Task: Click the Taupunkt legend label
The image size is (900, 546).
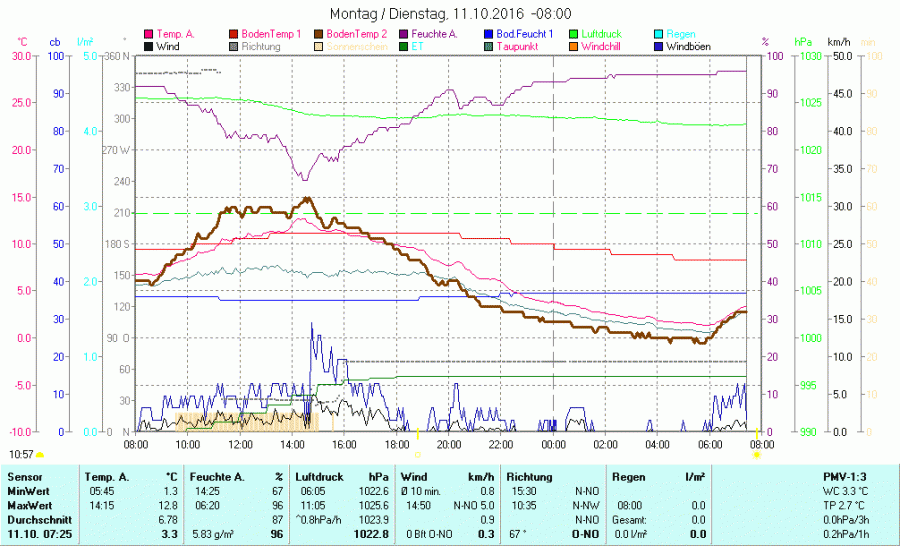Action: click(518, 47)
